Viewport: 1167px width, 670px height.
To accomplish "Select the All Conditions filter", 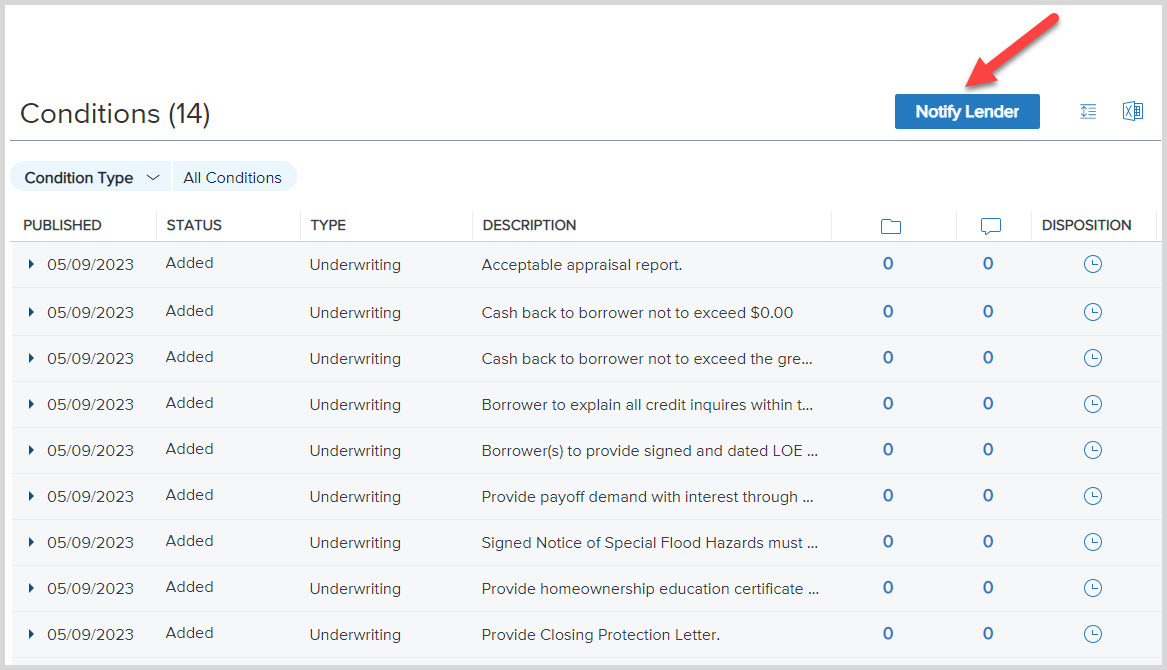I will (233, 176).
